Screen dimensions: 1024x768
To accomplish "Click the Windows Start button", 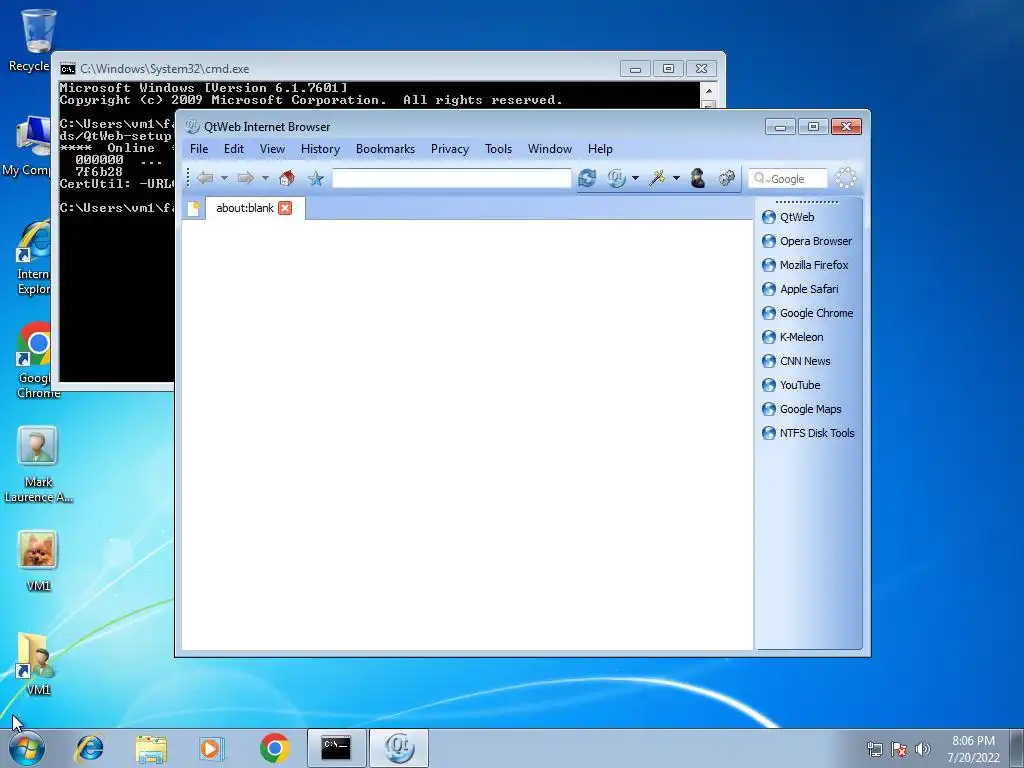I will tap(26, 748).
